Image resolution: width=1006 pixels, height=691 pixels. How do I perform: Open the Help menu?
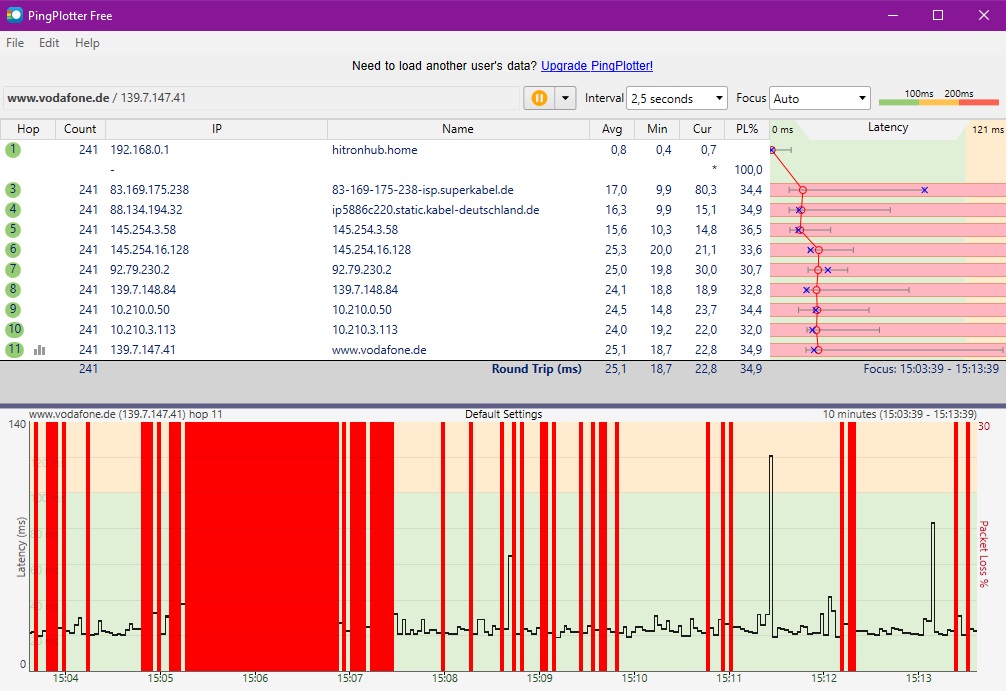[x=88, y=43]
